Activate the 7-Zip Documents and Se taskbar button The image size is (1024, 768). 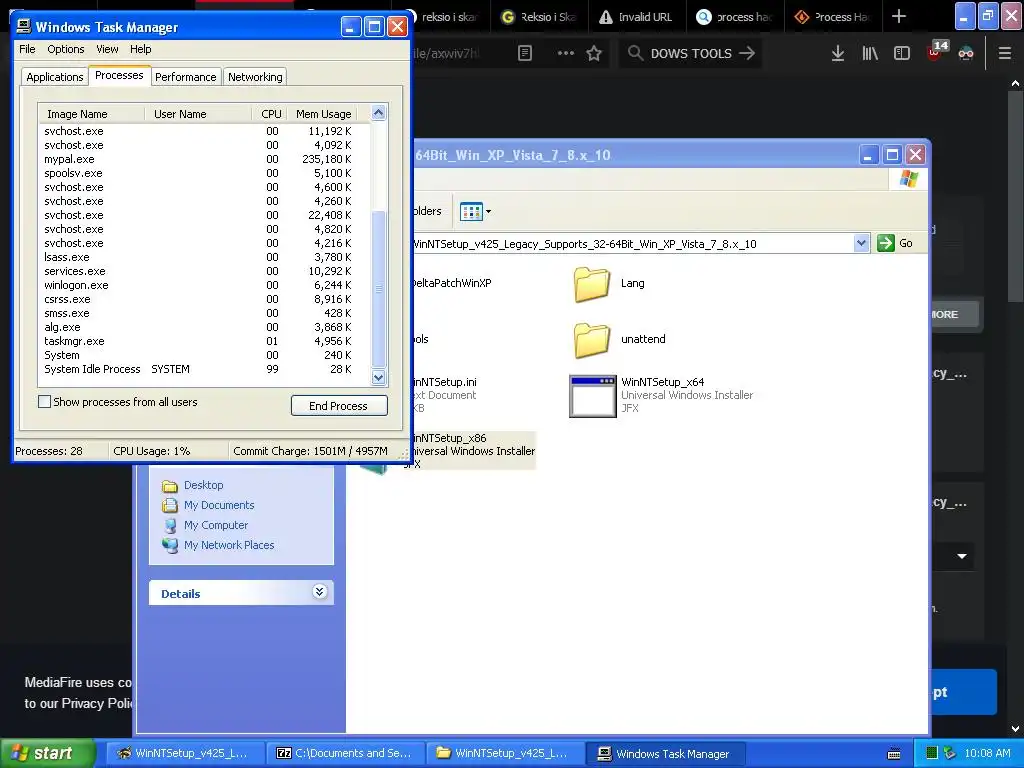pyautogui.click(x=345, y=754)
